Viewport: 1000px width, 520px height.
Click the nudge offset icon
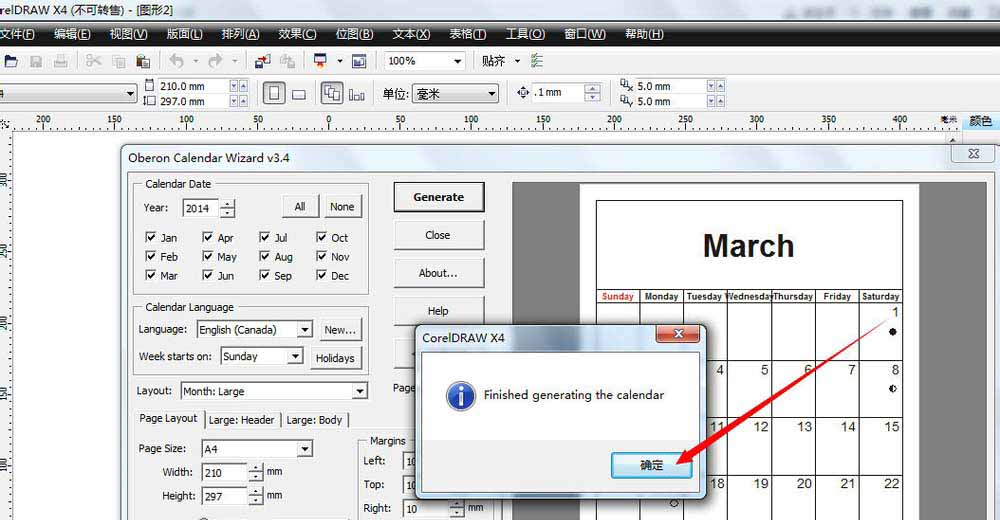click(523, 93)
